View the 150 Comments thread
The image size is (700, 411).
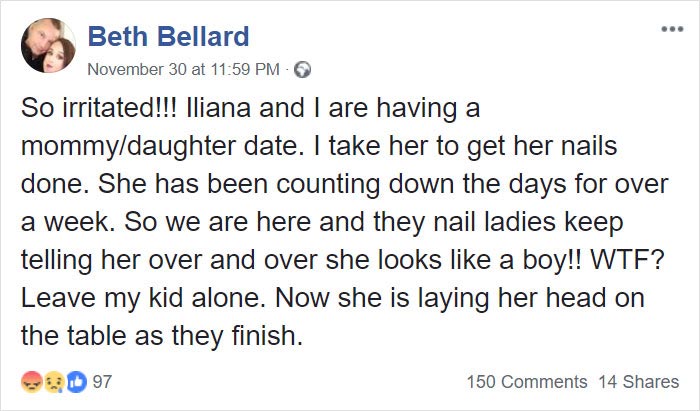click(x=527, y=381)
